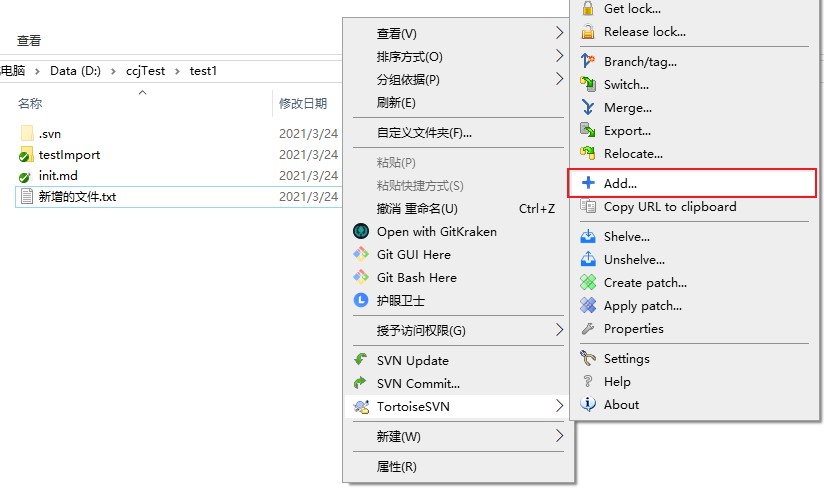
Task: Open with GitKraken icon
Action: 361,232
